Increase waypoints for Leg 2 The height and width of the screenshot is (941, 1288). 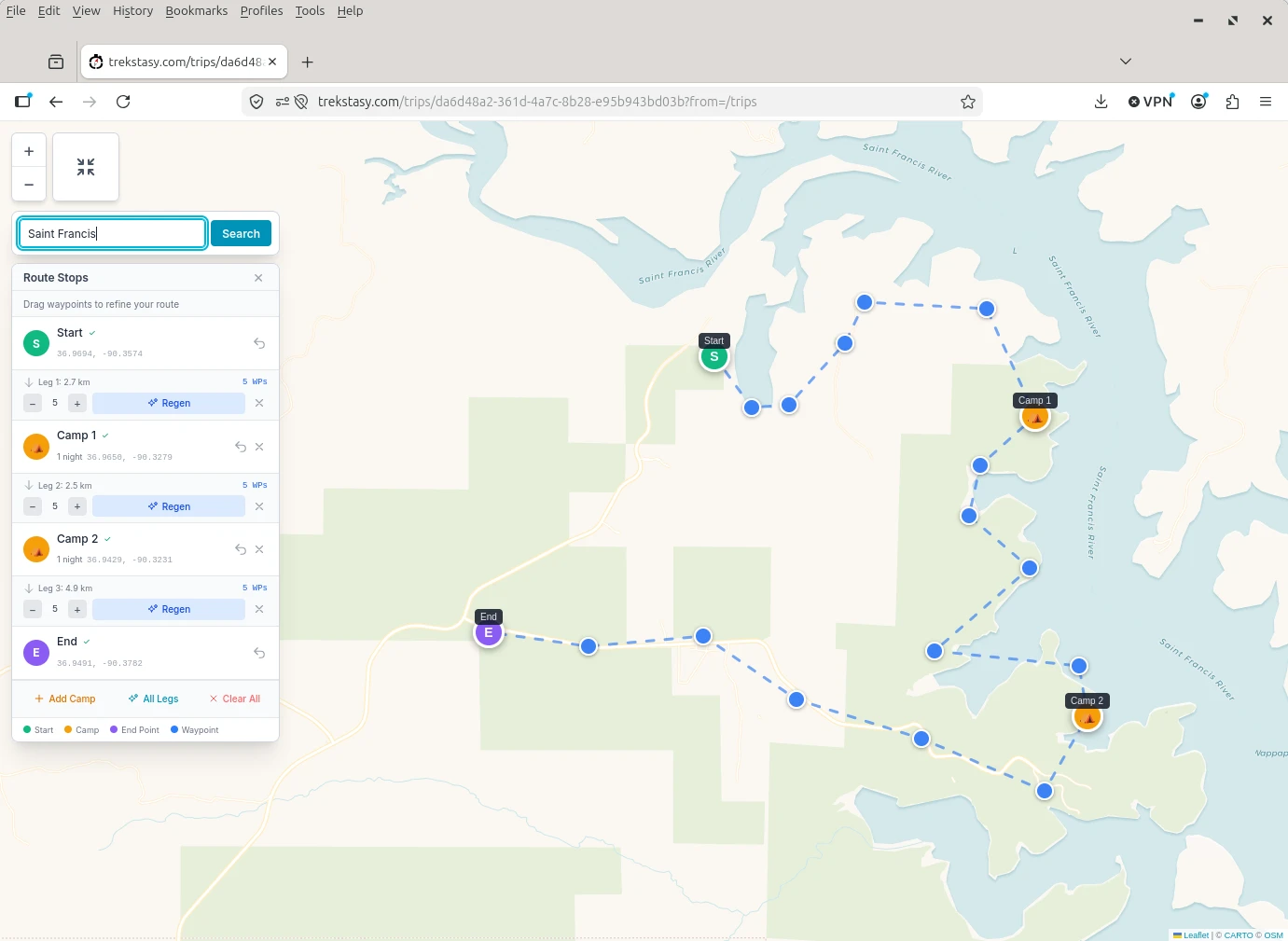(77, 506)
